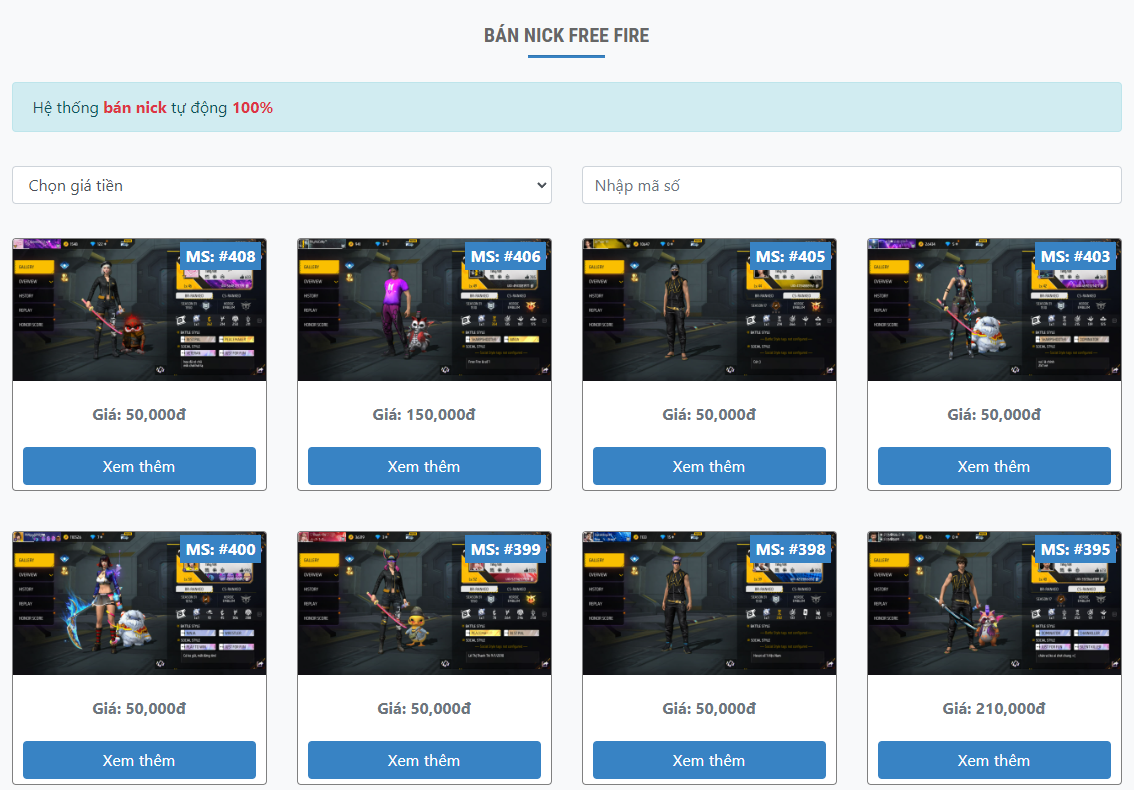This screenshot has width=1134, height=790.
Task: Focus the 'Nhập mã số' input field
Action: pos(851,185)
